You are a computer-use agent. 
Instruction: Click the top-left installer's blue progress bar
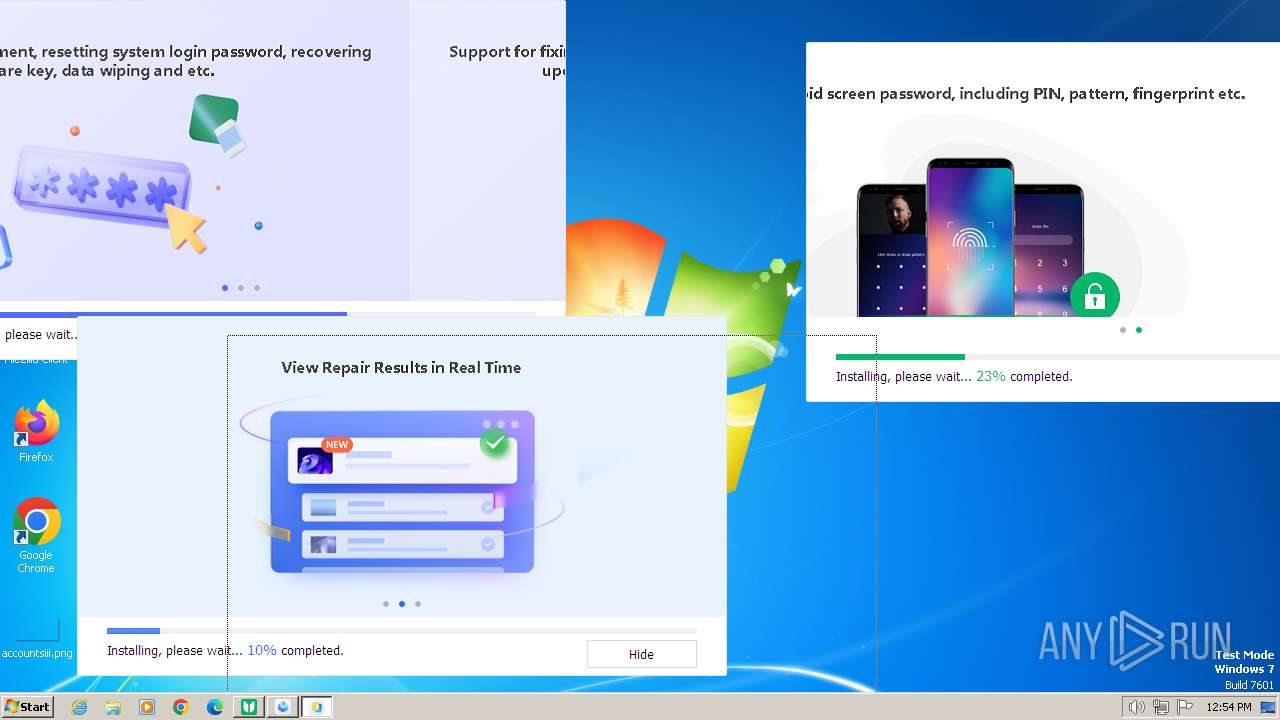[268, 314]
